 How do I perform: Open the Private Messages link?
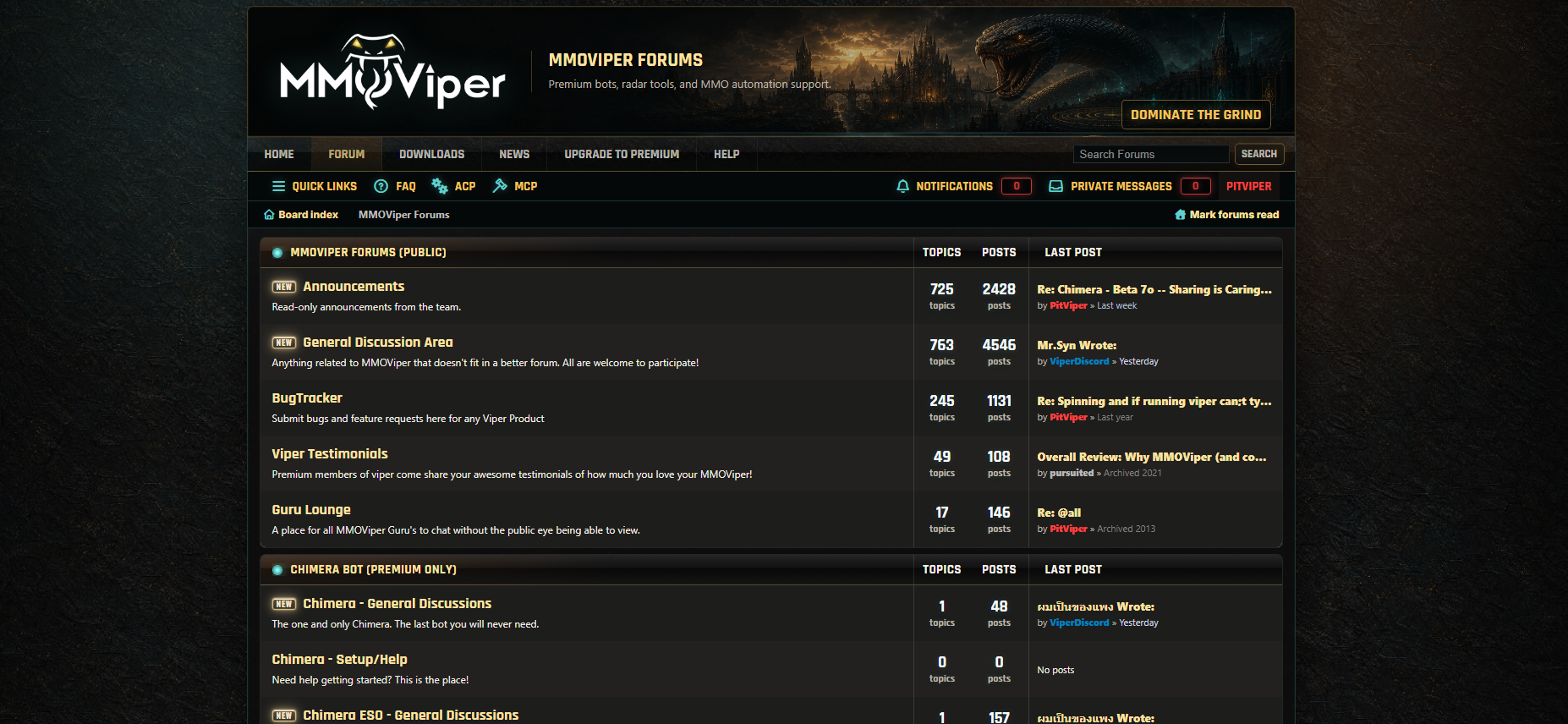(1121, 186)
